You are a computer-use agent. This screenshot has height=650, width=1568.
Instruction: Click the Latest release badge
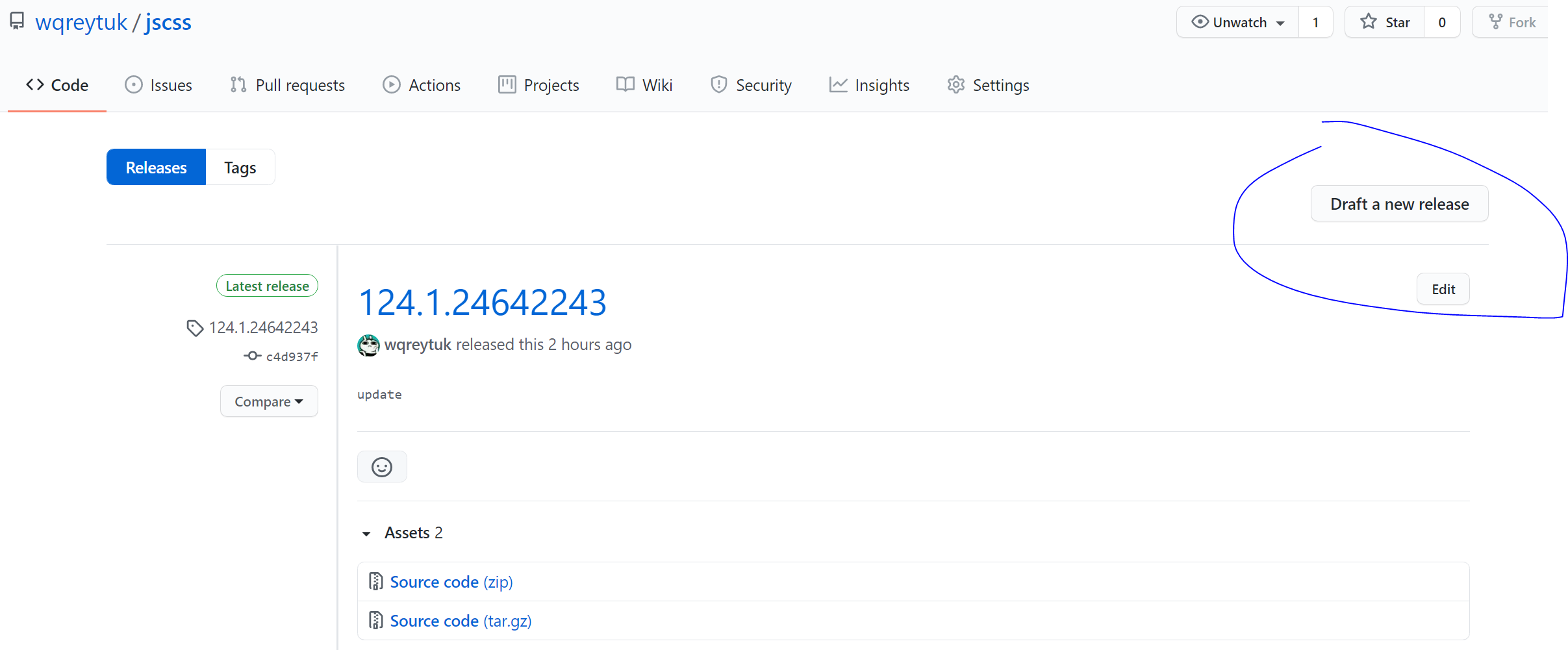pyautogui.click(x=267, y=286)
